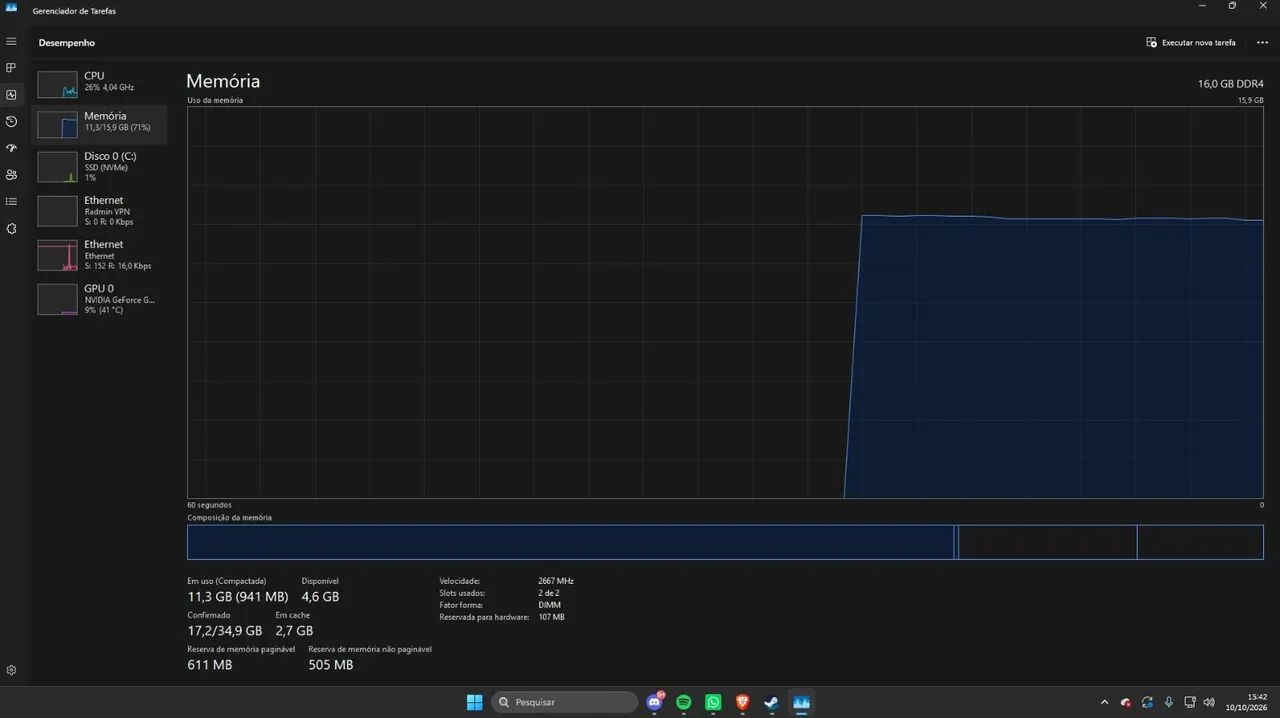Click Executar nova tarefa button
This screenshot has width=1280, height=718.
(1191, 43)
